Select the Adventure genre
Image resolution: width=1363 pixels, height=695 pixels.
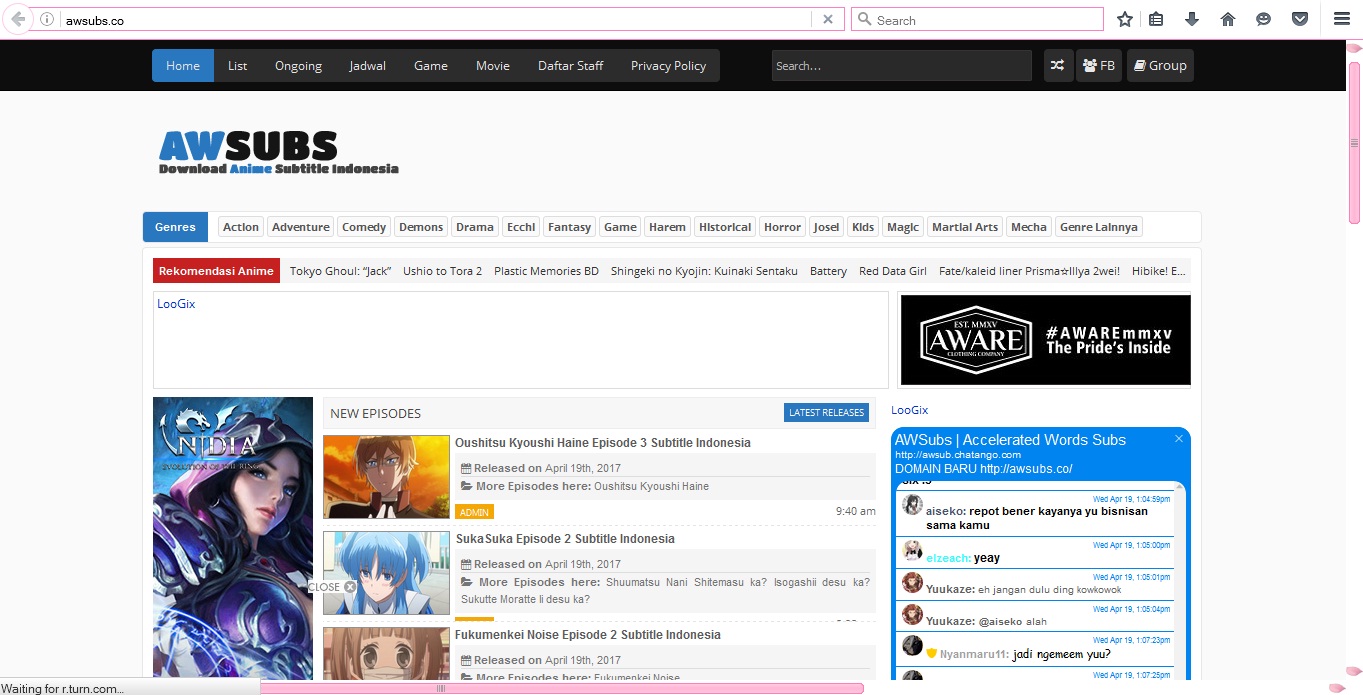coord(300,227)
